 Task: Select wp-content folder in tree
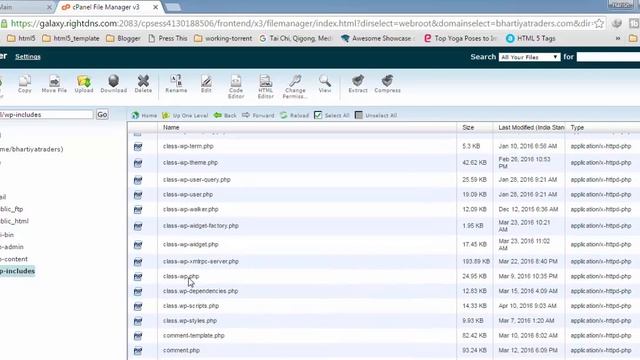click(14, 259)
